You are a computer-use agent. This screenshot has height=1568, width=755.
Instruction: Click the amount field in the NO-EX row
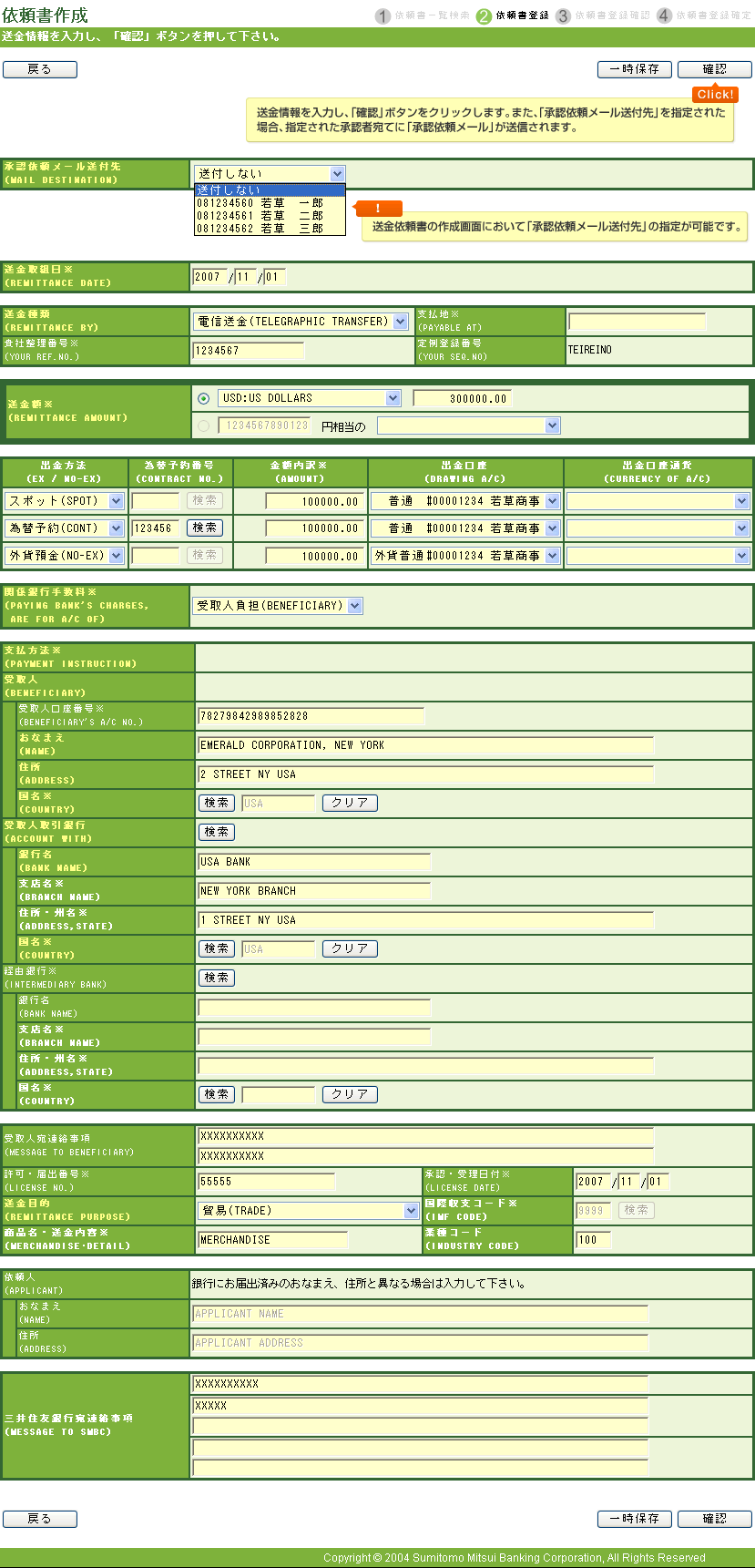(x=313, y=556)
